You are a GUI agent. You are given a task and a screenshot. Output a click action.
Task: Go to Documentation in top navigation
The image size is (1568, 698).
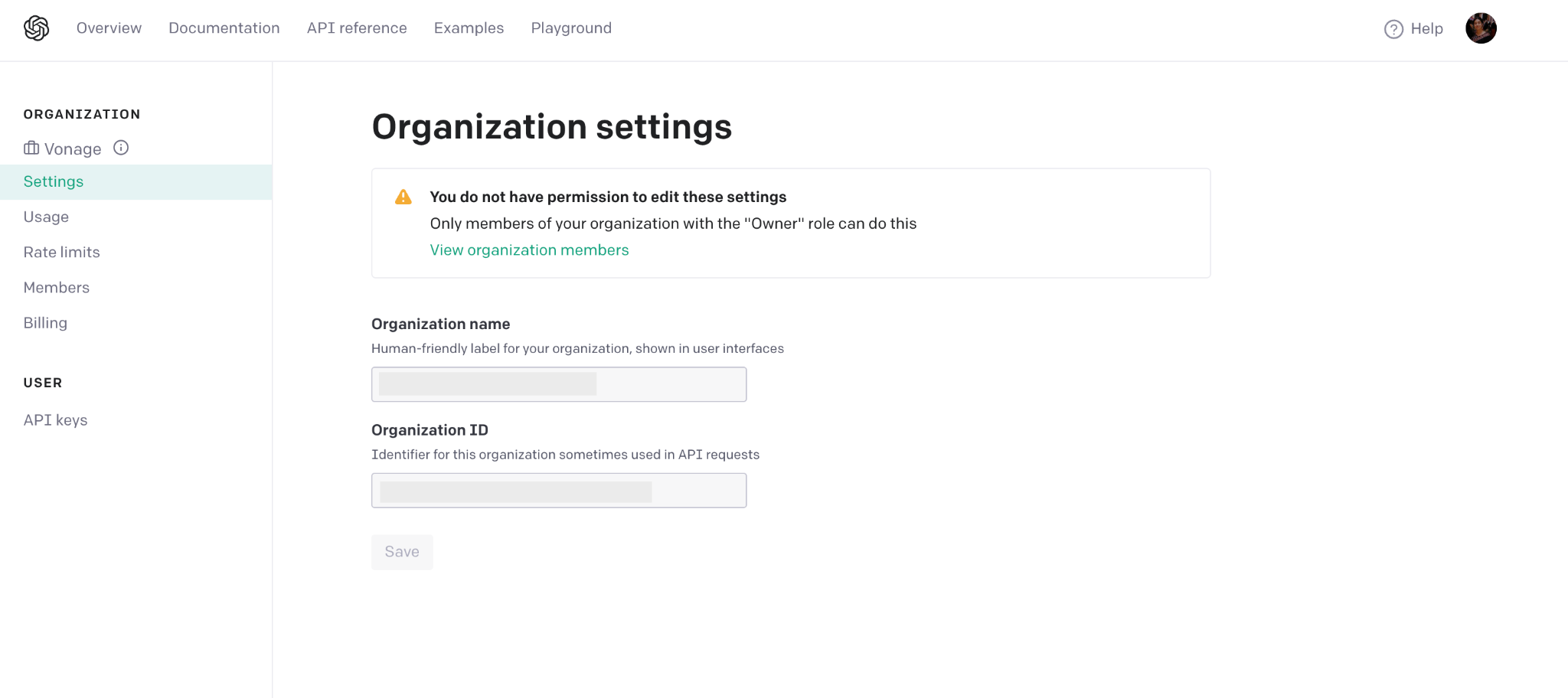tap(224, 28)
